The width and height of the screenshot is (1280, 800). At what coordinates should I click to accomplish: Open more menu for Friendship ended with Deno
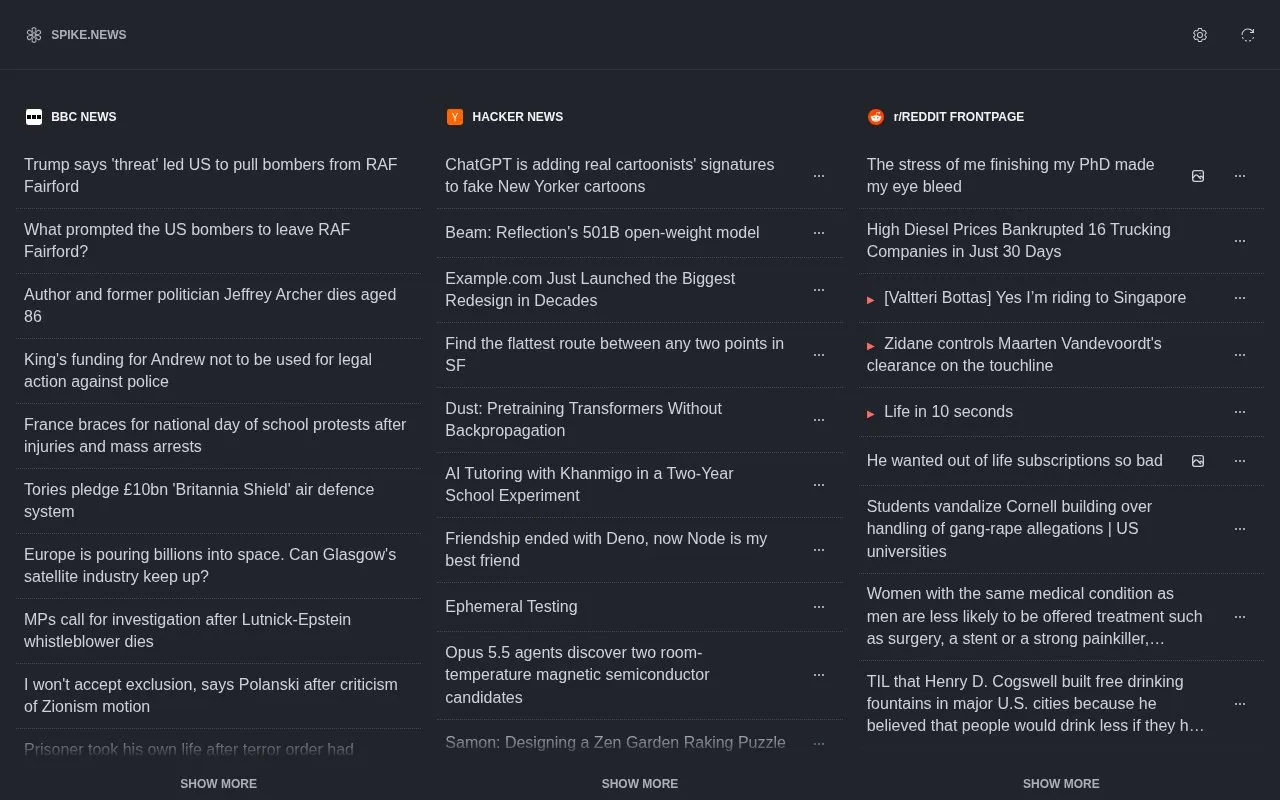pos(819,550)
